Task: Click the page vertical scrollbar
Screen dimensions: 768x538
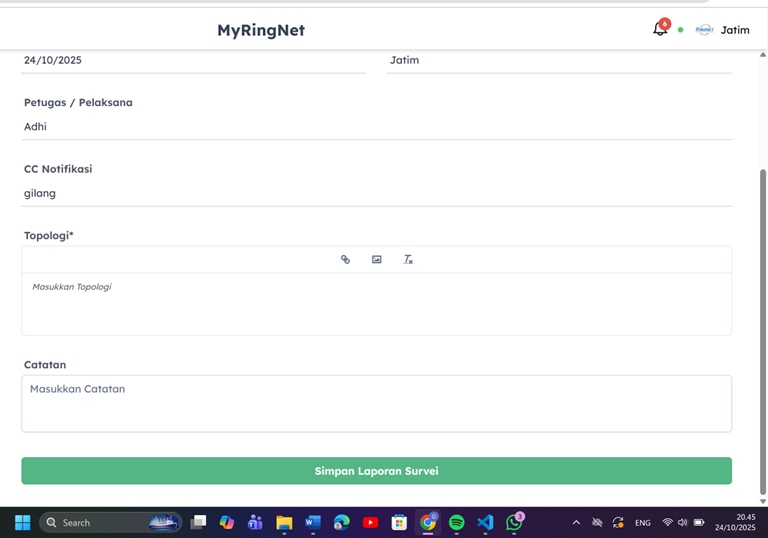Action: 763,300
